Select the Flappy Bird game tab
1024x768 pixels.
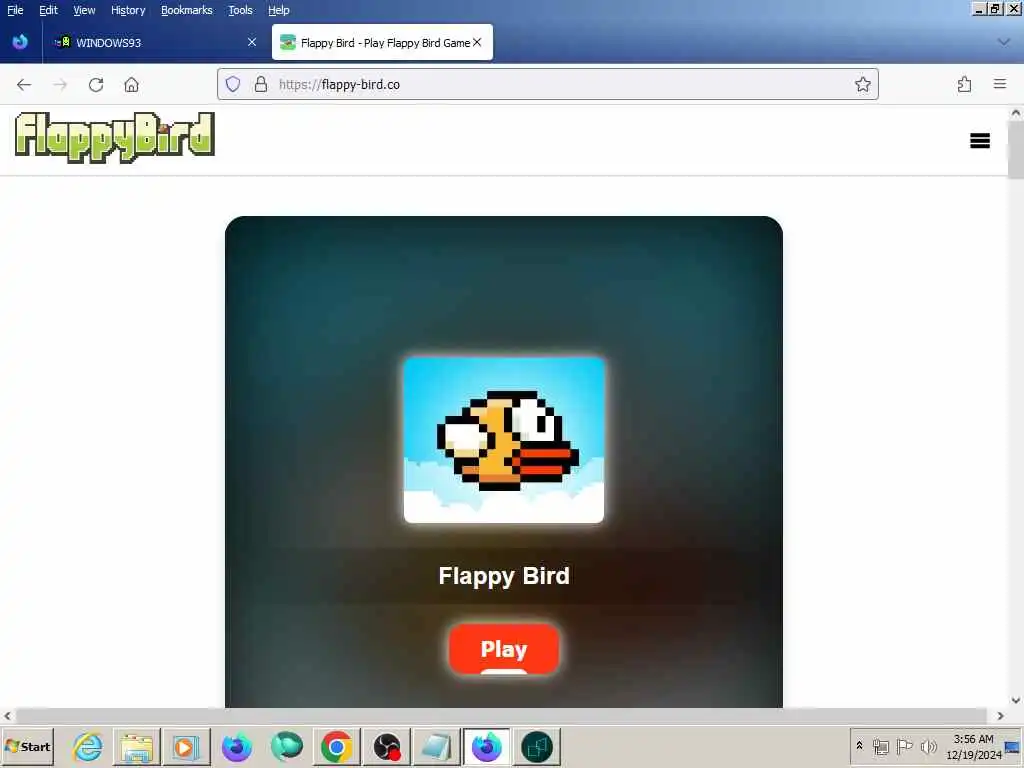point(382,42)
